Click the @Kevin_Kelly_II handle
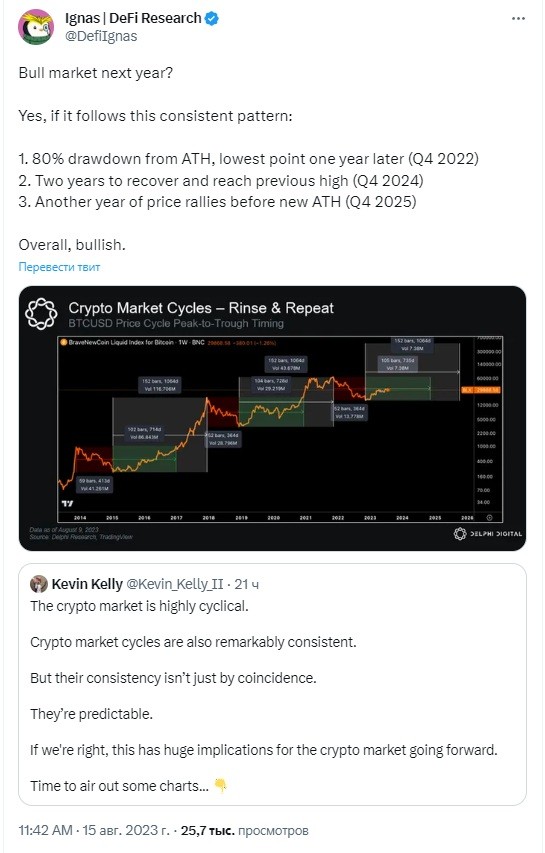The width and height of the screenshot is (545, 853). (175, 584)
